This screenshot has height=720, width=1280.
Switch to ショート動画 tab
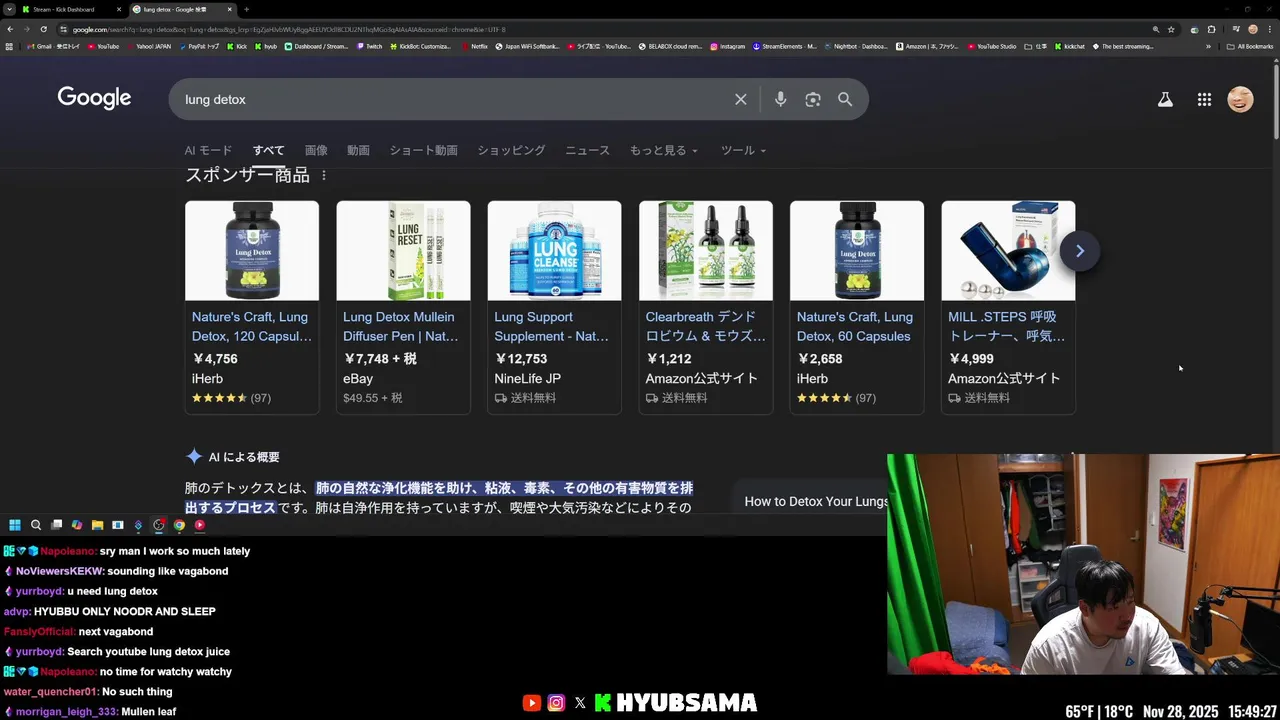(423, 150)
